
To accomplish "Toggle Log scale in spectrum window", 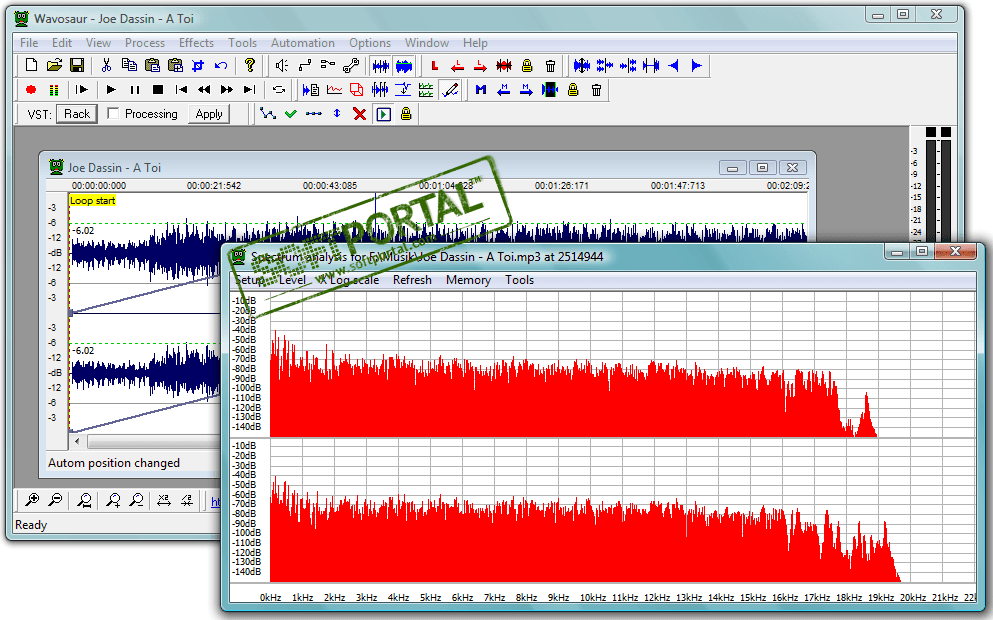I will point(347,280).
